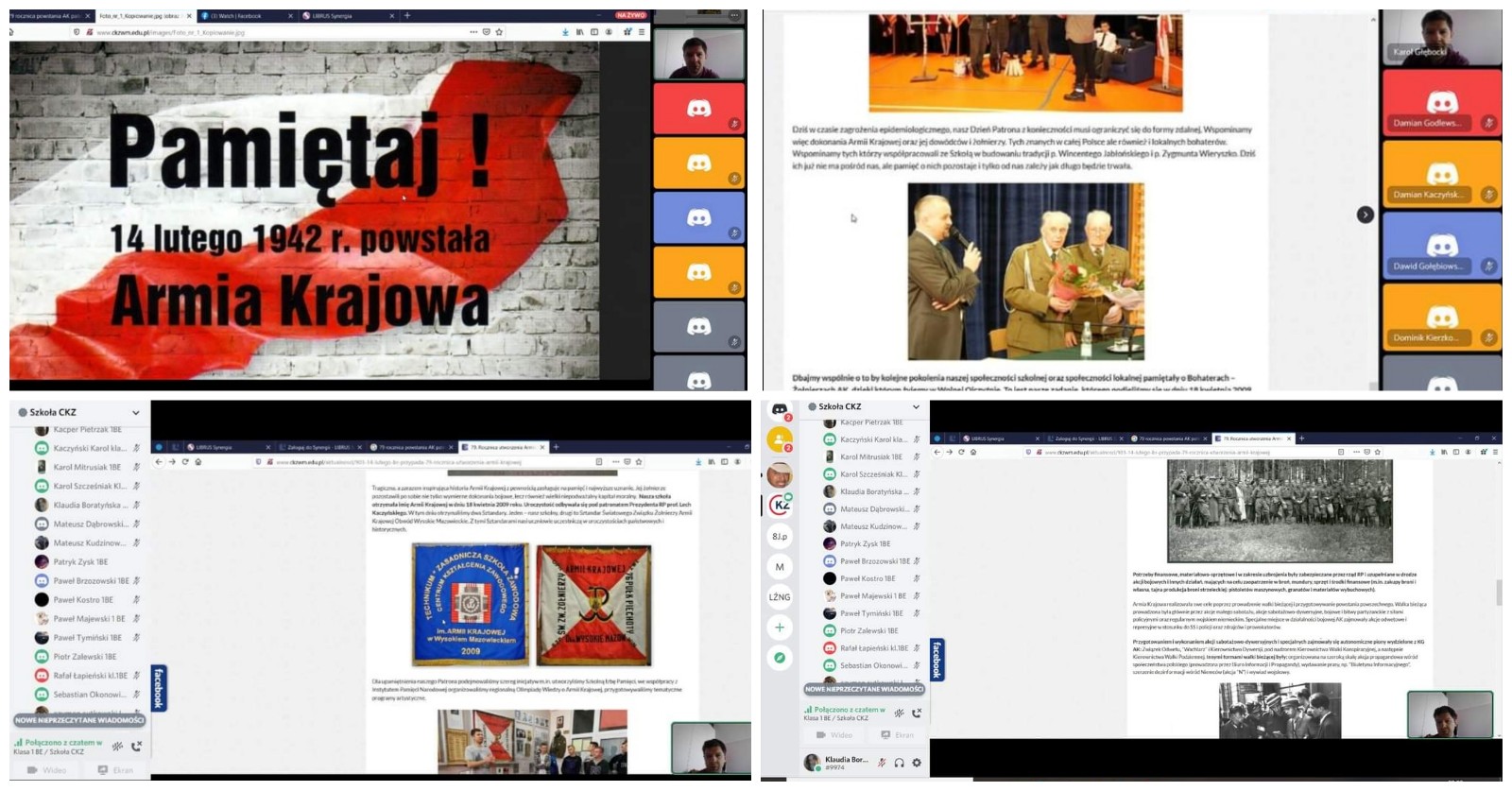Go back in the browser showing soldiers photo
Screen dimensions: 1512x791
pyautogui.click(x=937, y=453)
